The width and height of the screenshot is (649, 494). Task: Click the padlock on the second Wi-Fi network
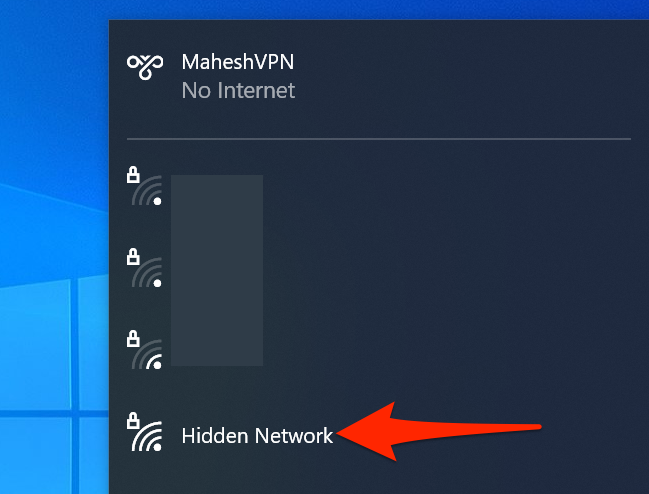[x=133, y=257]
